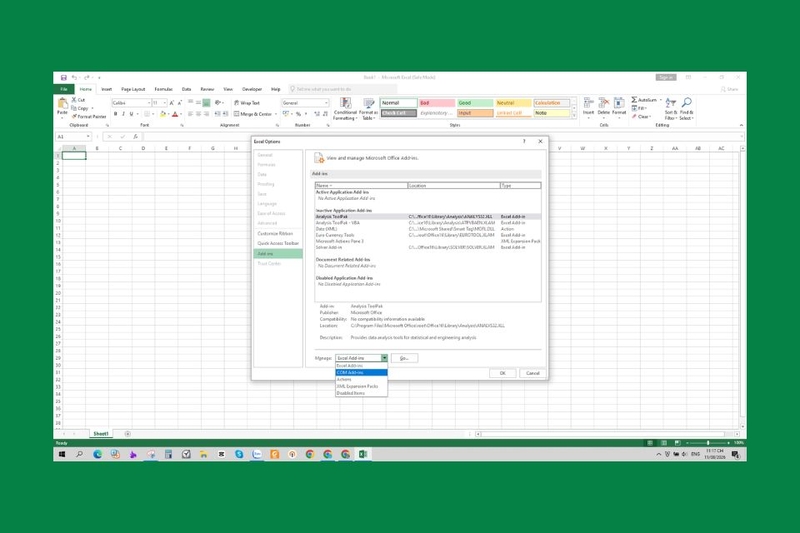Click the Excel icon in Windows taskbar
Viewport: 800px width, 533px height.
point(363,454)
